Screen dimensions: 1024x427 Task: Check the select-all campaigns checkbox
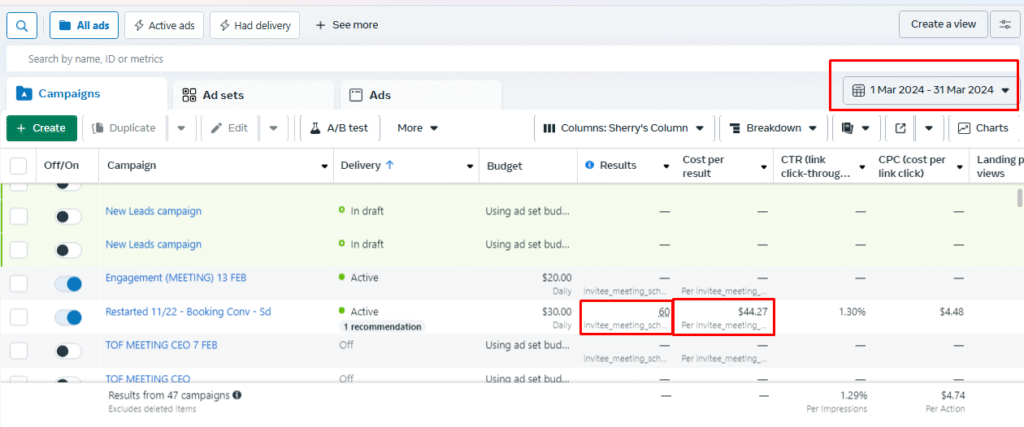click(19, 165)
